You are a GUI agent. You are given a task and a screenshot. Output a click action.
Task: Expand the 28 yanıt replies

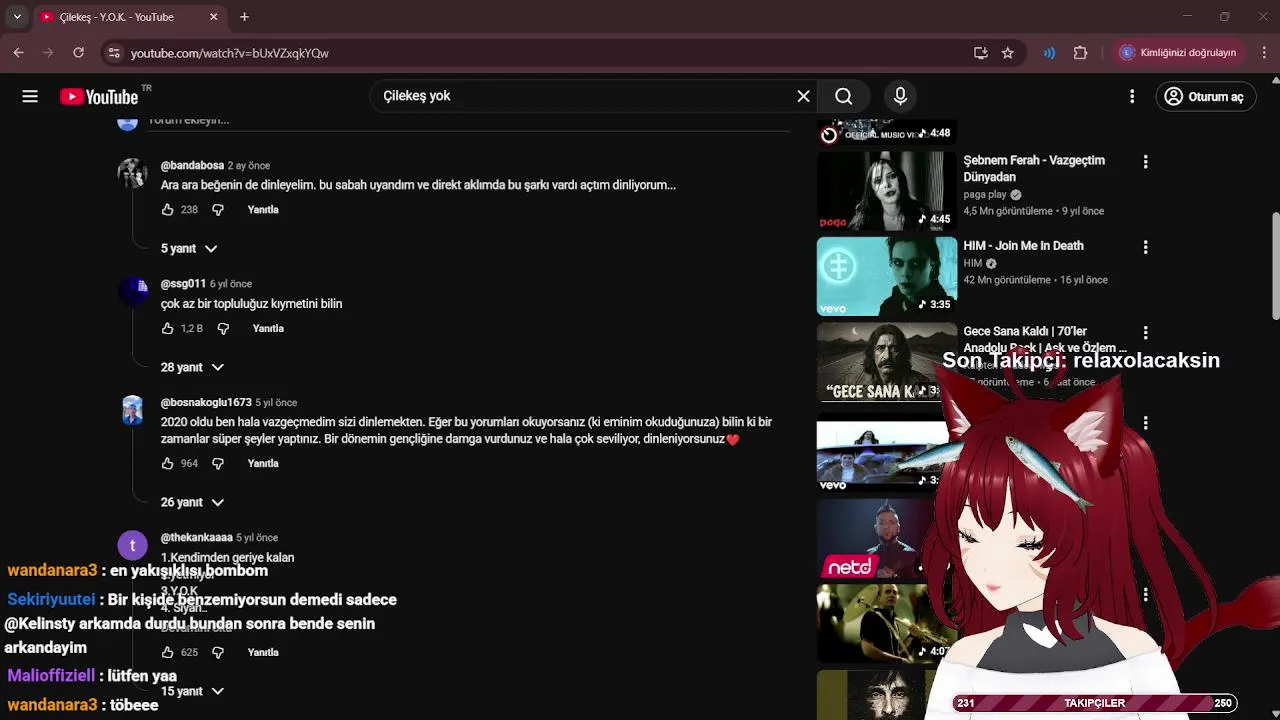192,367
